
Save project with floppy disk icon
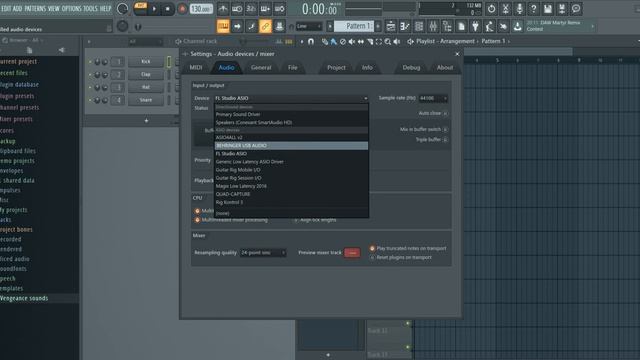pyautogui.click(x=548, y=9)
